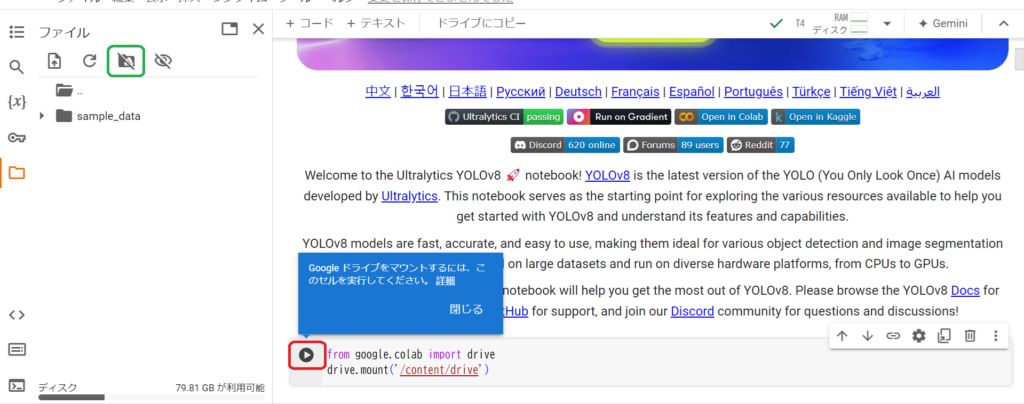
Task: Open the Français language link
Action: 637,91
